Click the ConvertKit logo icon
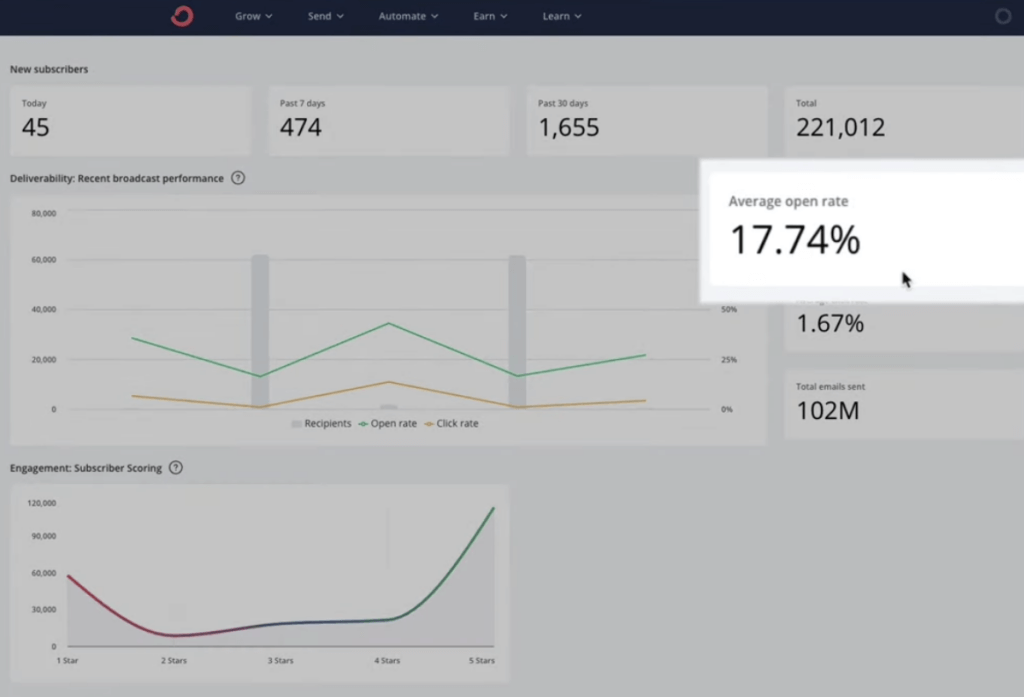The image size is (1024, 697). click(x=182, y=16)
